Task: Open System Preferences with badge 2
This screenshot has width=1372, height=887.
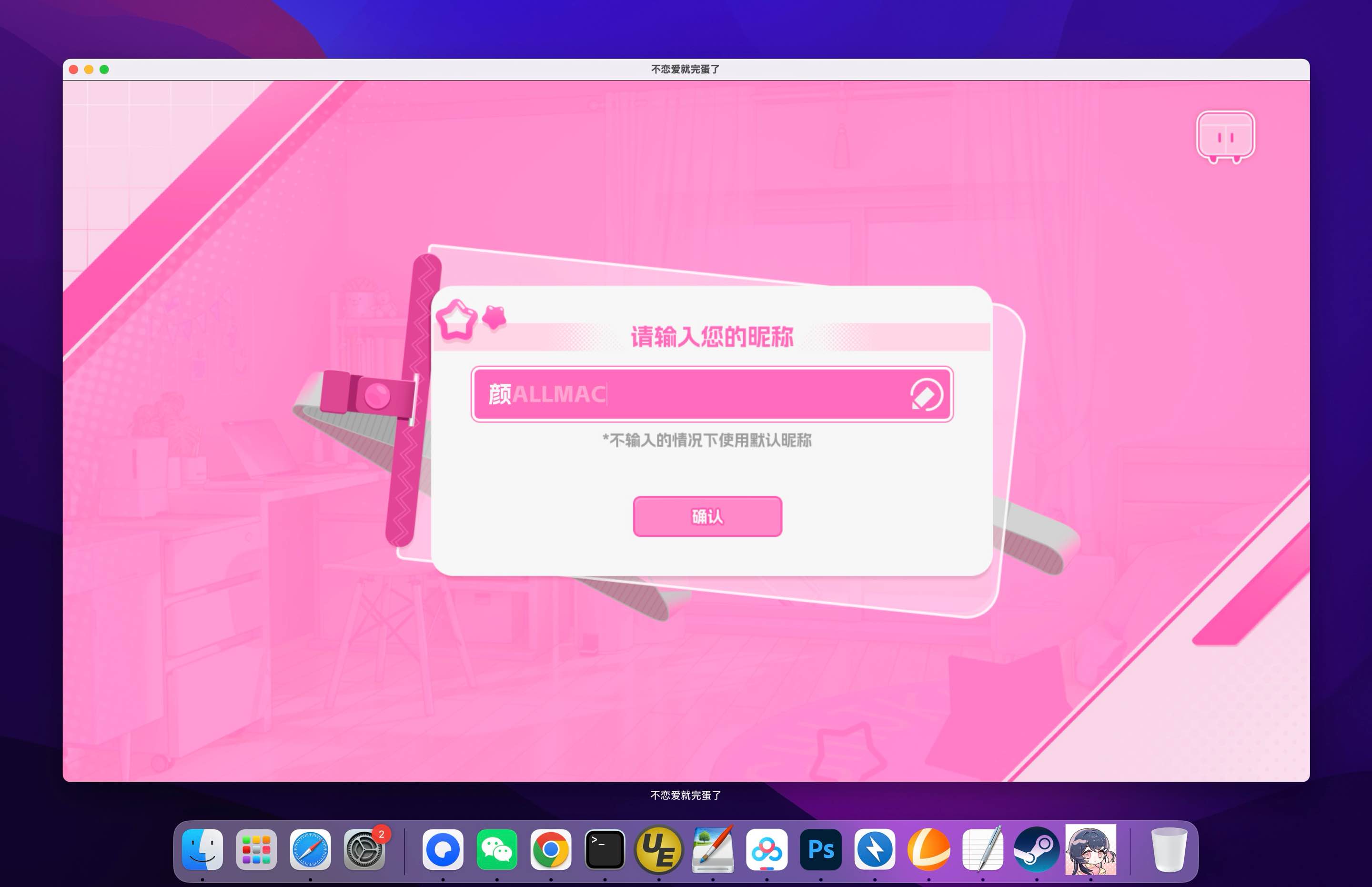Action: (x=364, y=849)
